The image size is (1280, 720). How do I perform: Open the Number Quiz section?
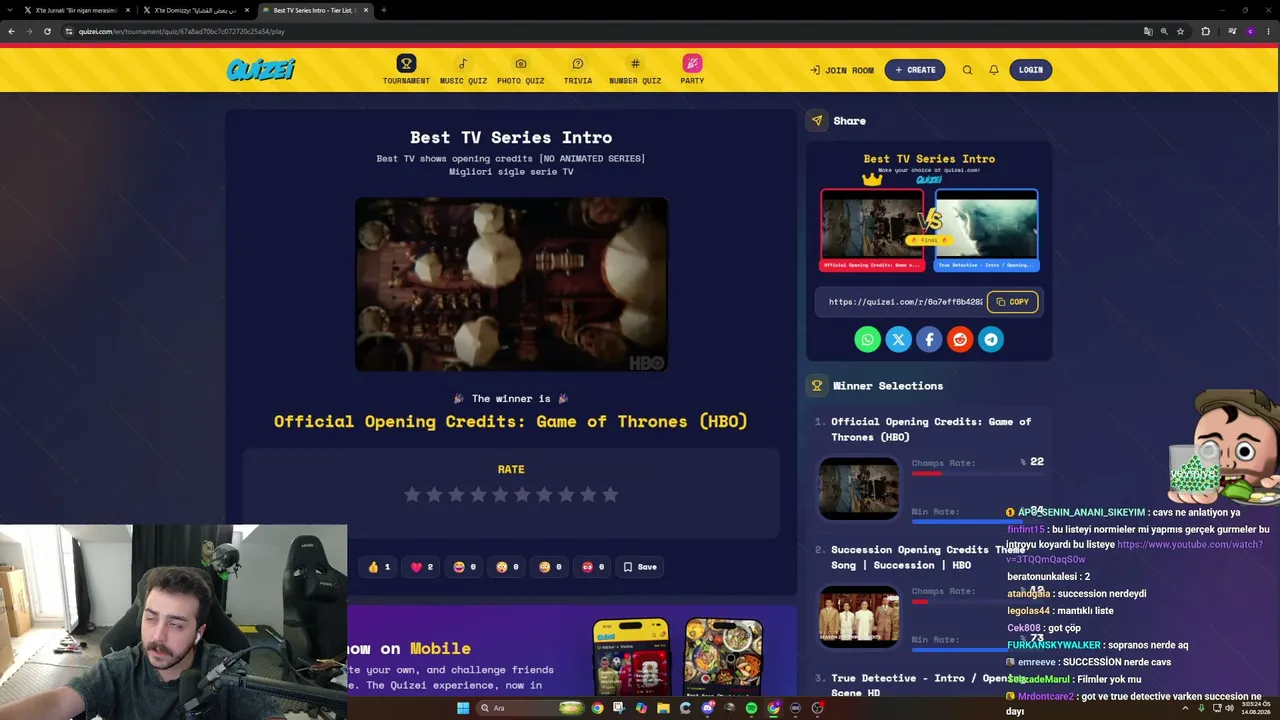(x=635, y=70)
